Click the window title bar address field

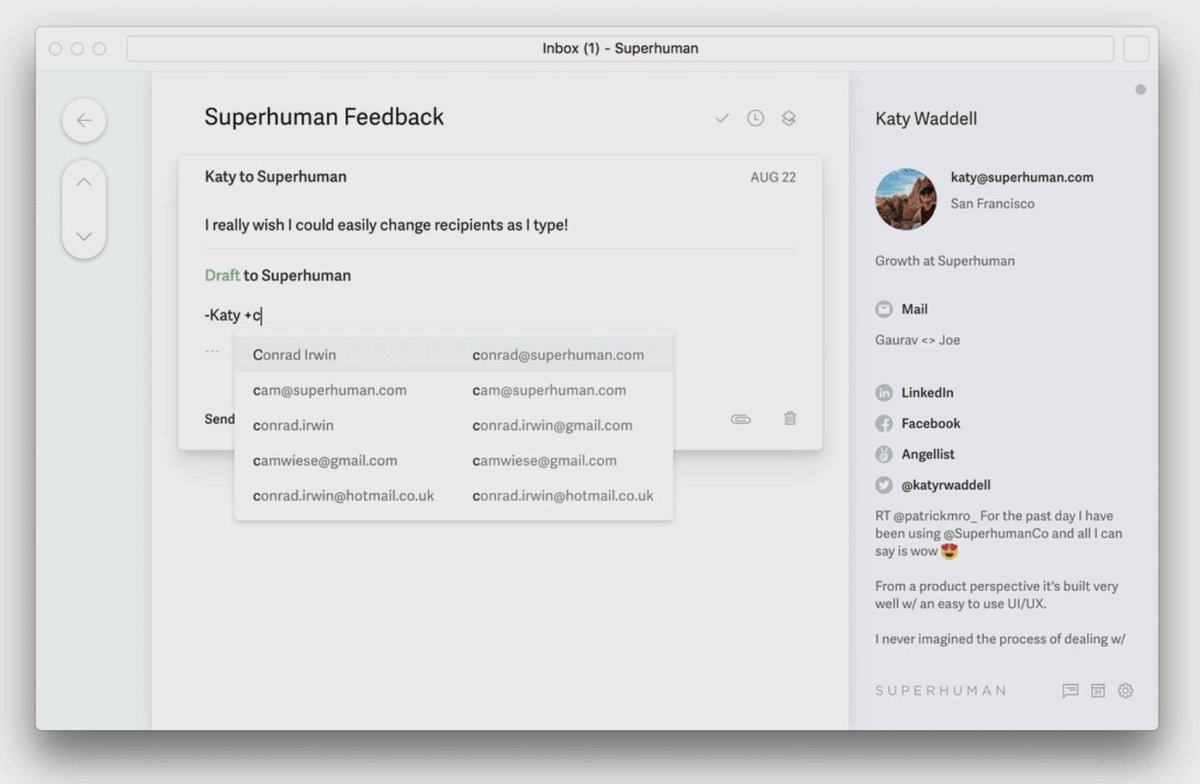[620, 48]
